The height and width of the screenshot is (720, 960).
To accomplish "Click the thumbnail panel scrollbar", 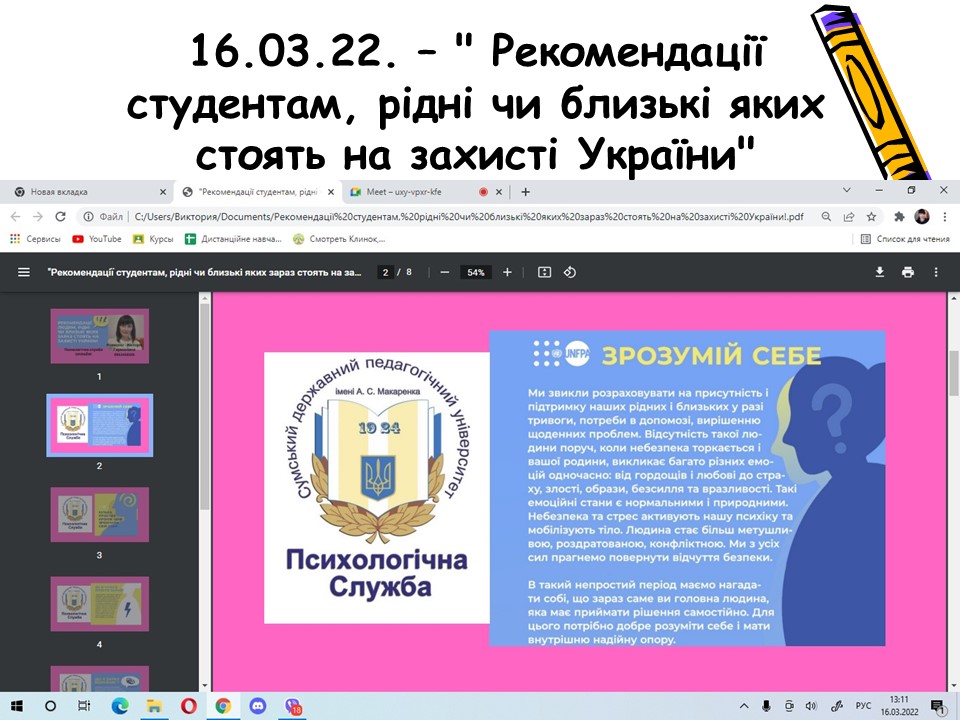I will coord(204,407).
